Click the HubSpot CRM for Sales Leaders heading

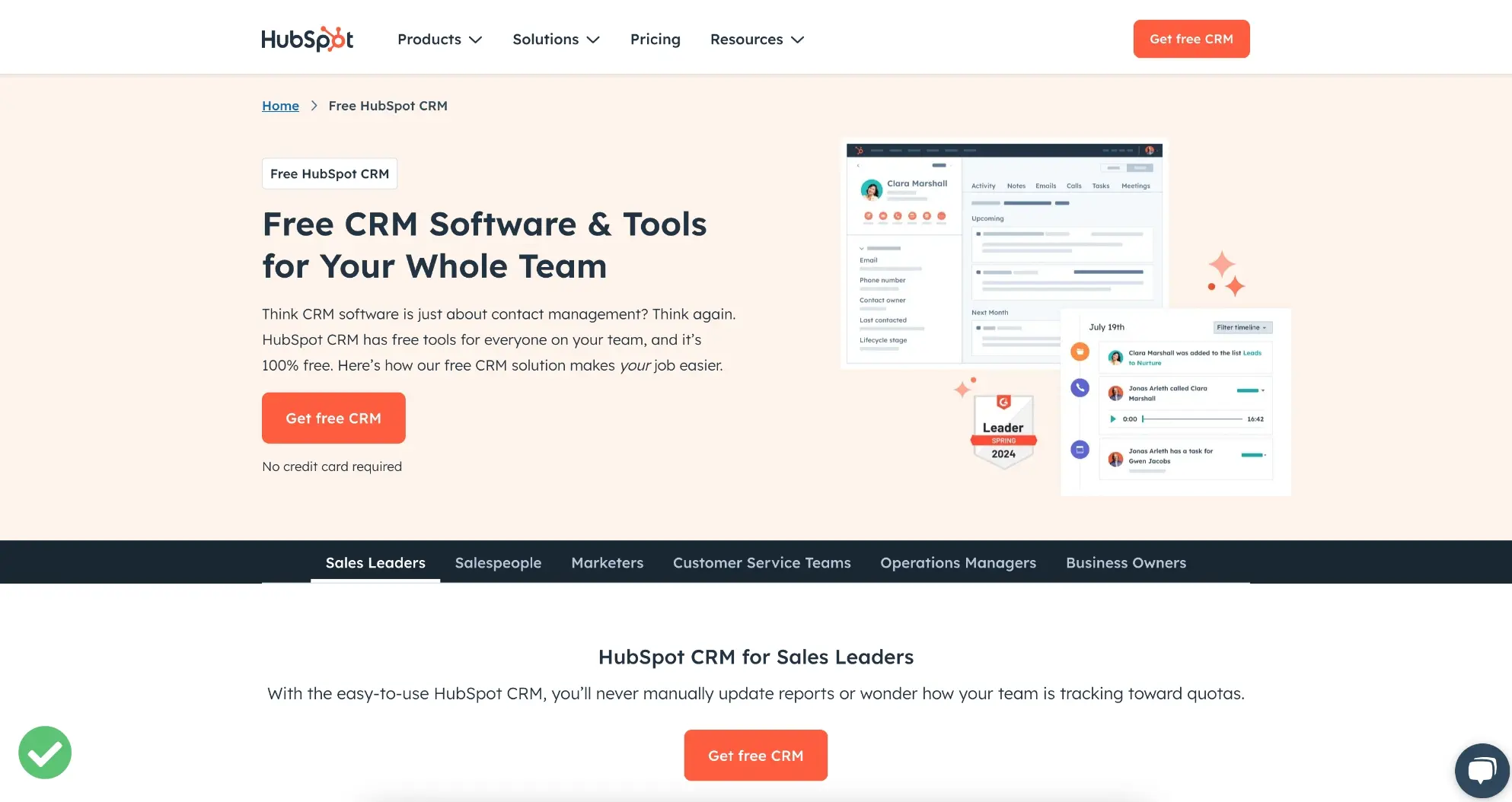[x=756, y=657]
